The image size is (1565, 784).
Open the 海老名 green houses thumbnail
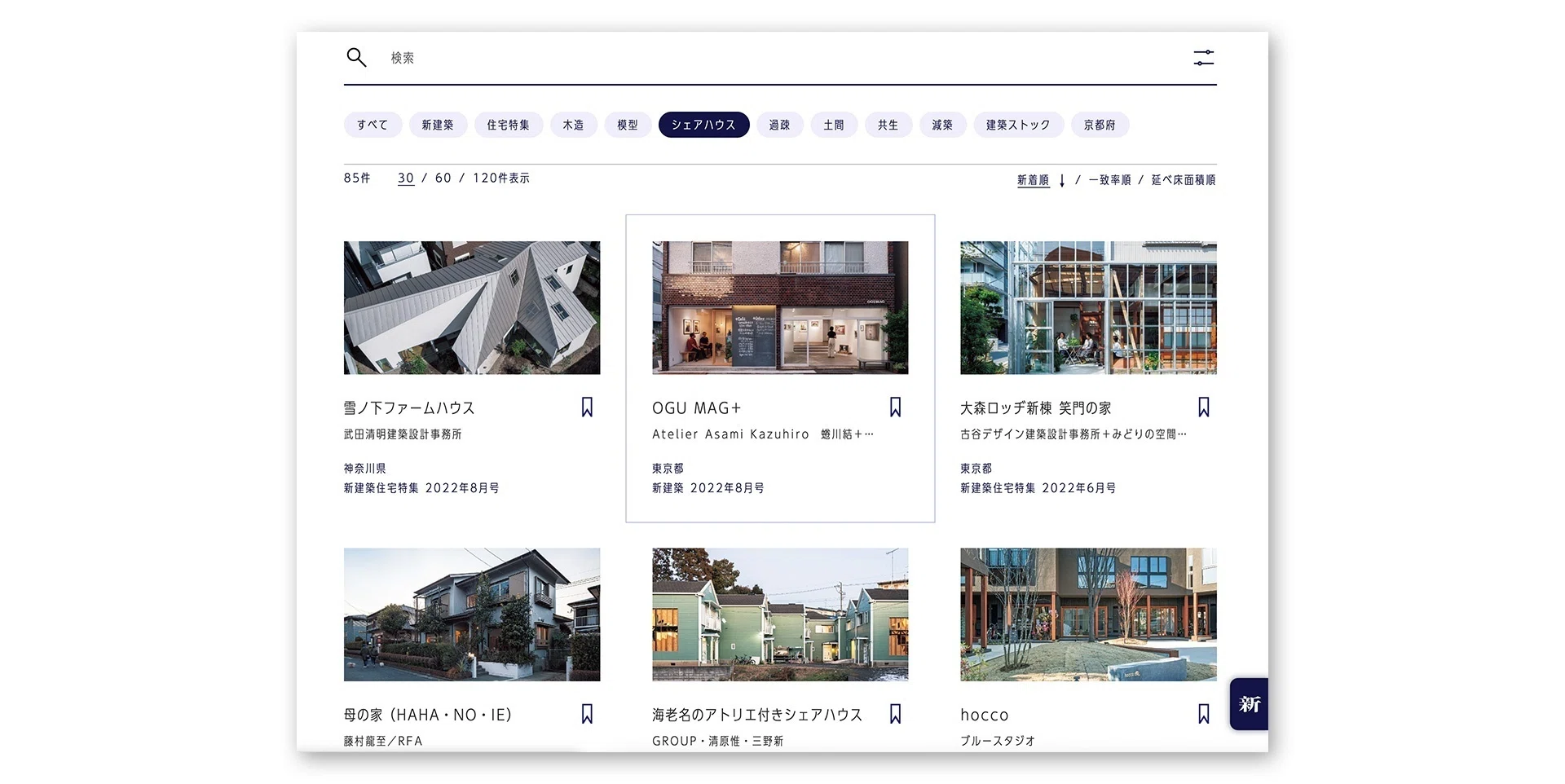point(780,614)
